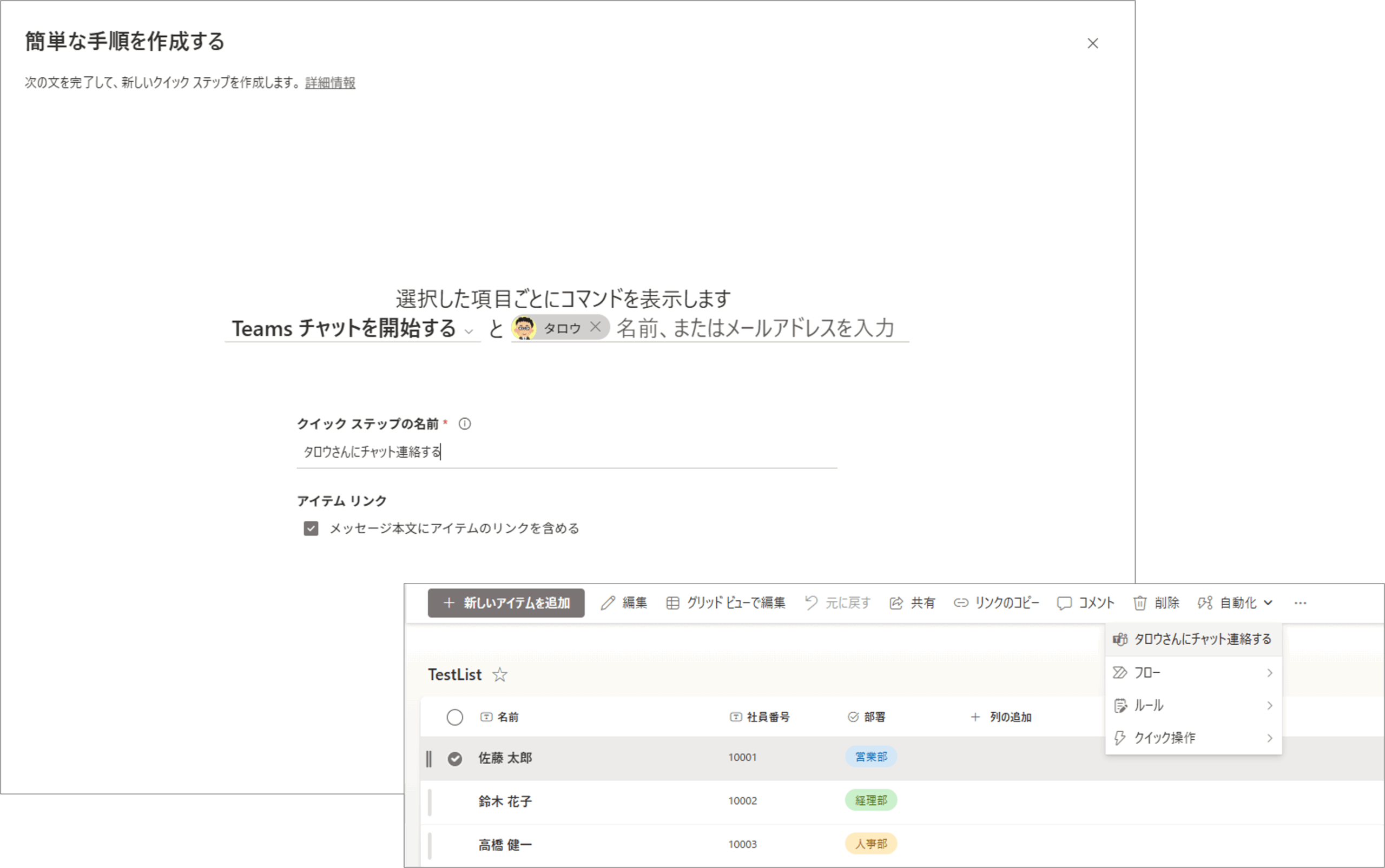The height and width of the screenshot is (868, 1385).
Task: Click the 名前 column header
Action: click(x=499, y=717)
